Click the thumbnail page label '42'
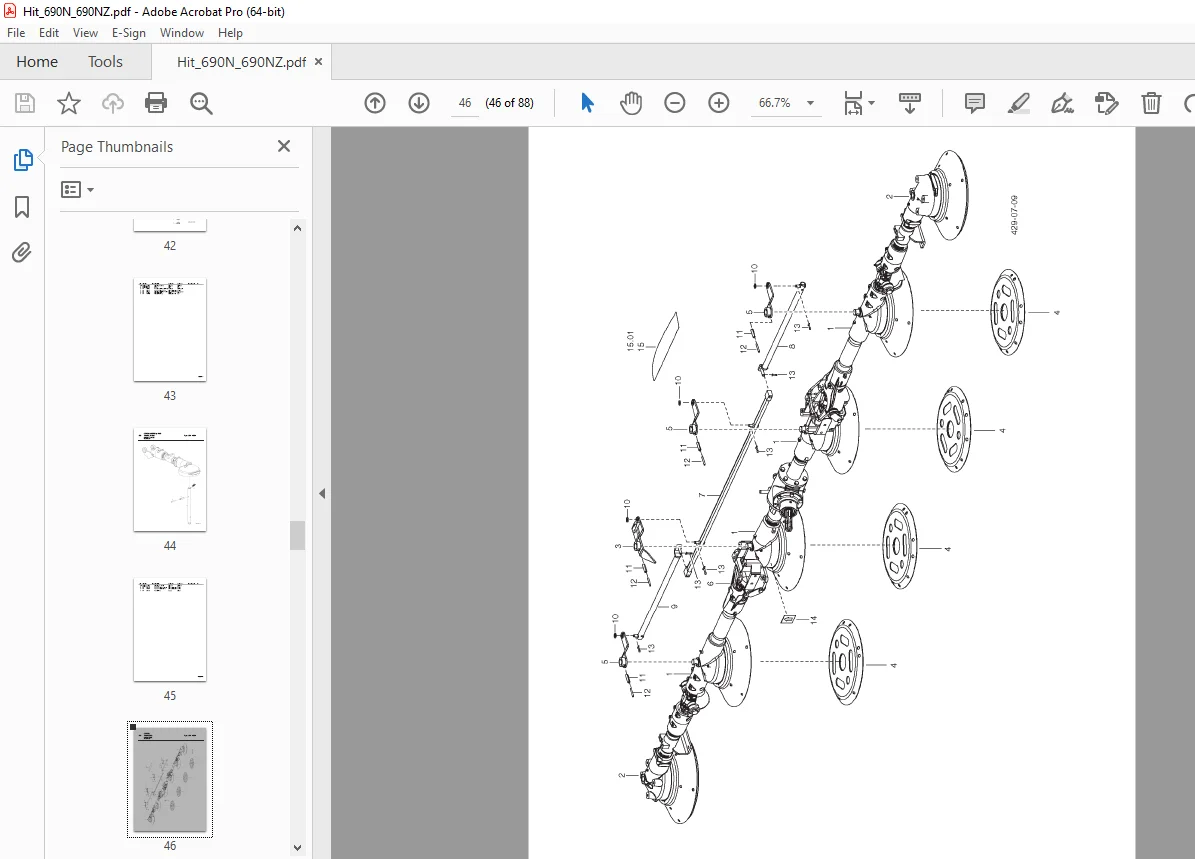Screen dimensions: 1195x859 point(170,245)
